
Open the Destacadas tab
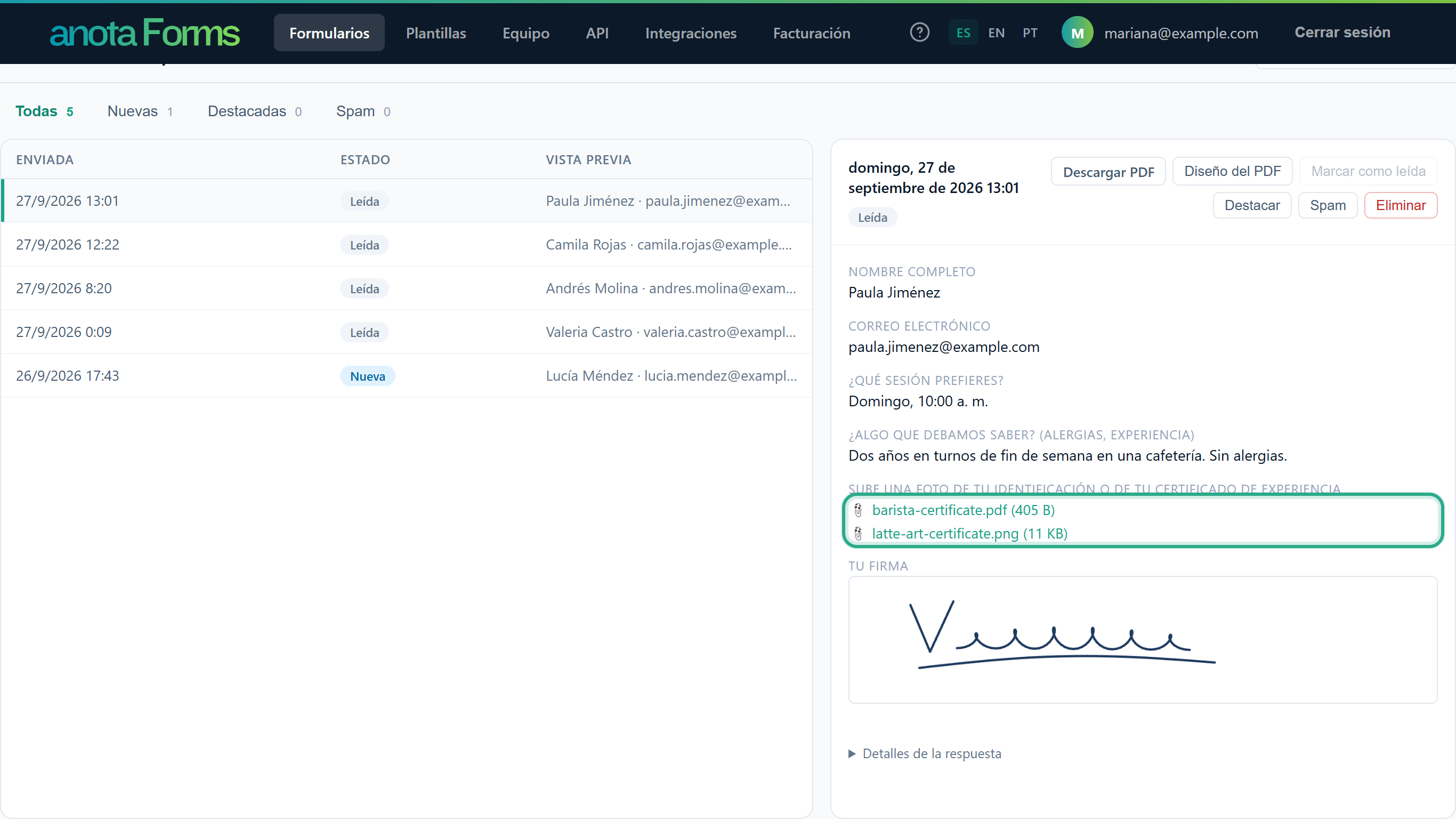coord(254,111)
